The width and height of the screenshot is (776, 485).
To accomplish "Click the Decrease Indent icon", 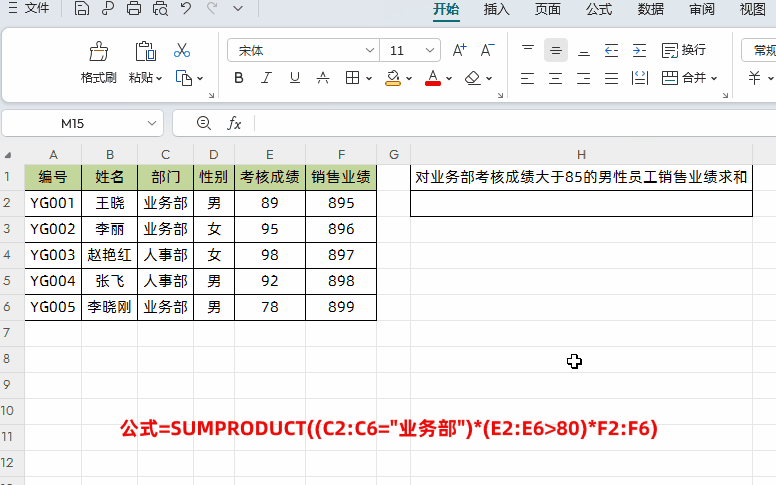I will tap(612, 50).
